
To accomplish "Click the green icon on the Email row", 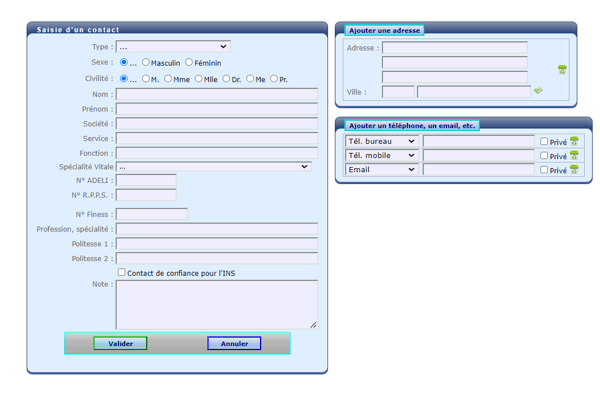I will tap(574, 170).
